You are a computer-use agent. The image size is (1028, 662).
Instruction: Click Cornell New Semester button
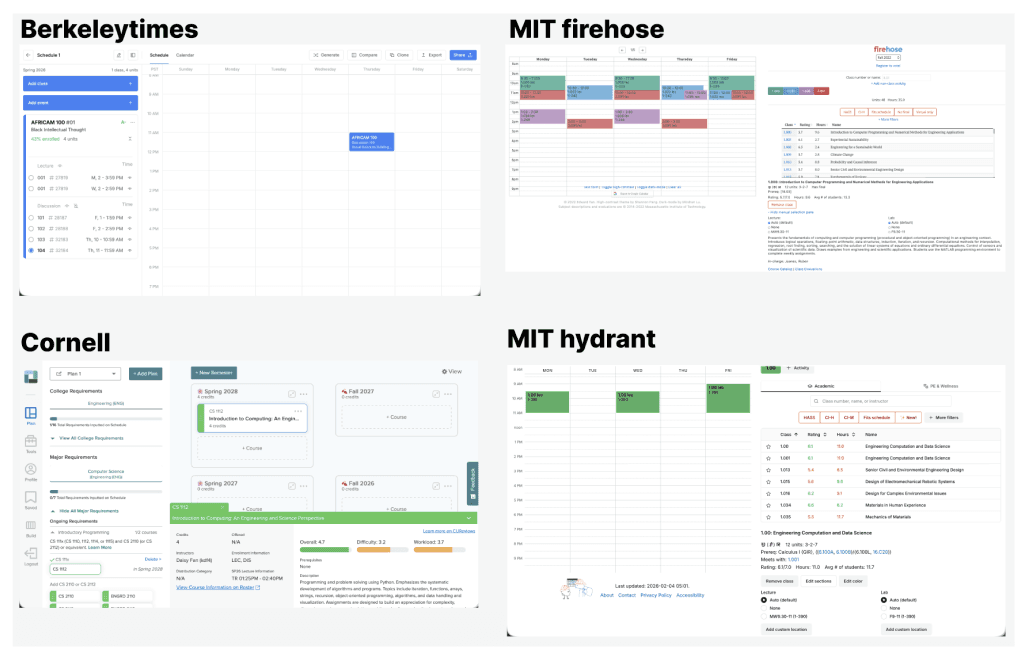pos(214,373)
